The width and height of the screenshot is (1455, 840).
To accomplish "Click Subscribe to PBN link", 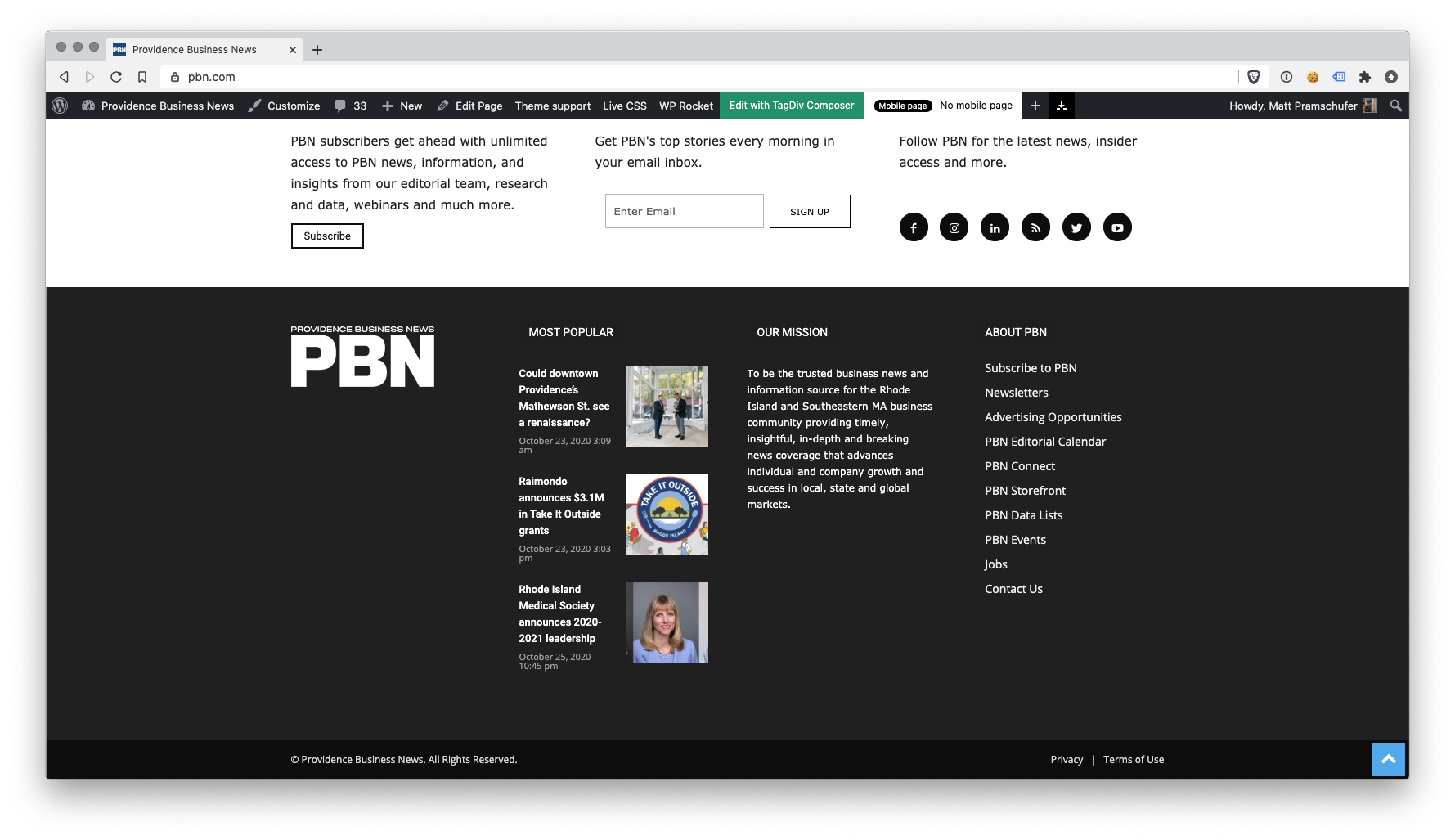I will tap(1031, 368).
